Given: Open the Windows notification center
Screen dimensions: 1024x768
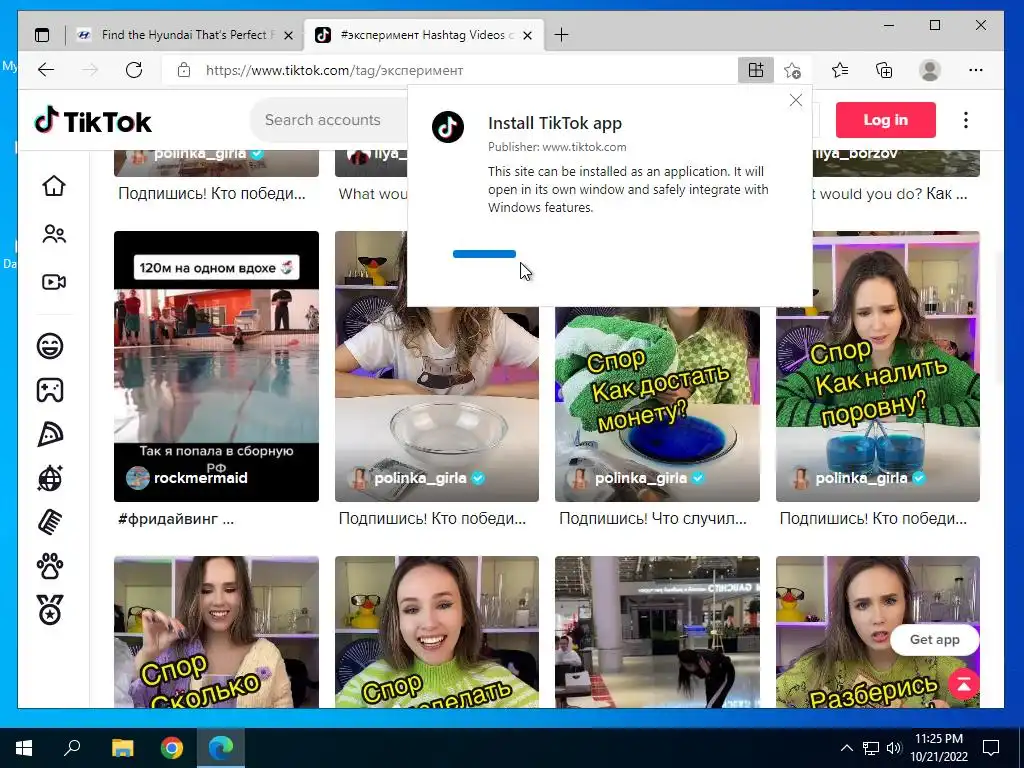Looking at the screenshot, I should pos(991,748).
